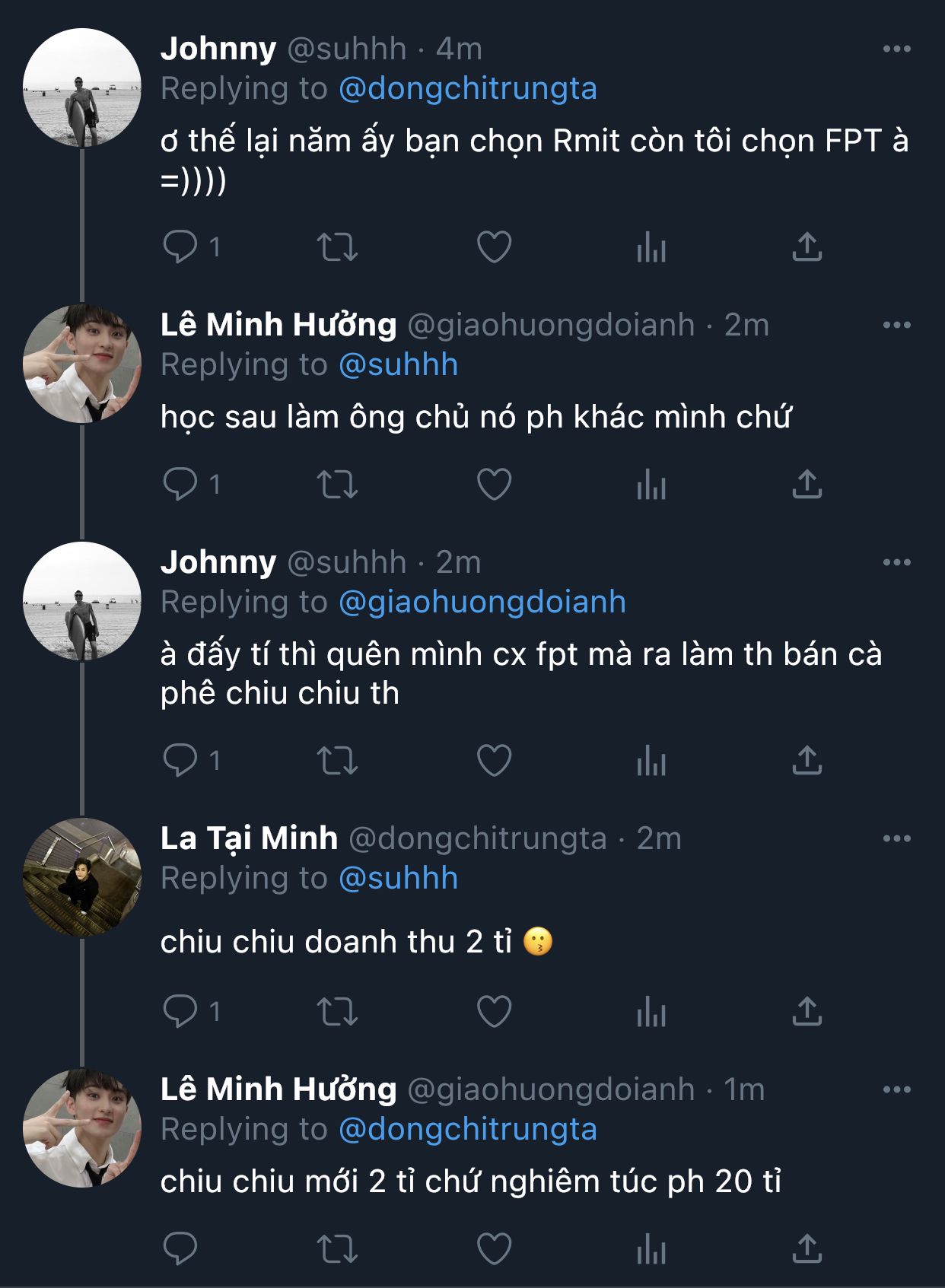The height and width of the screenshot is (1288, 945).
Task: Like Johnny's tweet about Rmit and FPT
Action: click(x=494, y=246)
